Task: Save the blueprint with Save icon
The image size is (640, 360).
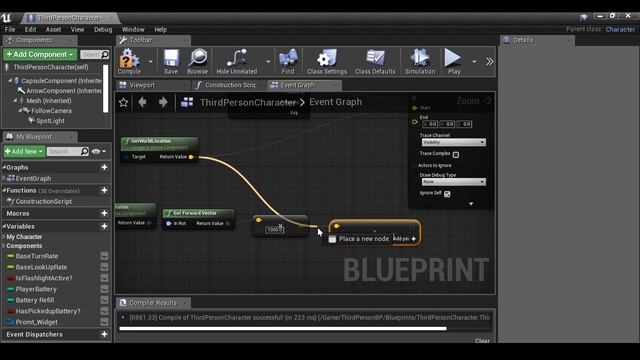Action: pyautogui.click(x=171, y=61)
